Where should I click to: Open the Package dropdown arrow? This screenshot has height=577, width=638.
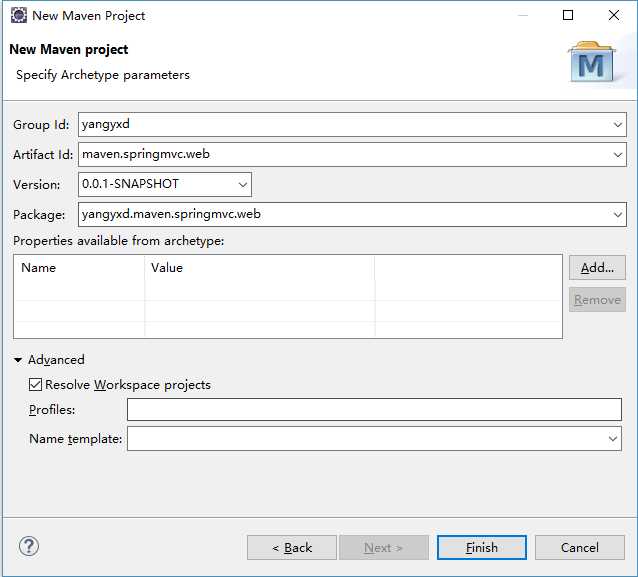(618, 214)
